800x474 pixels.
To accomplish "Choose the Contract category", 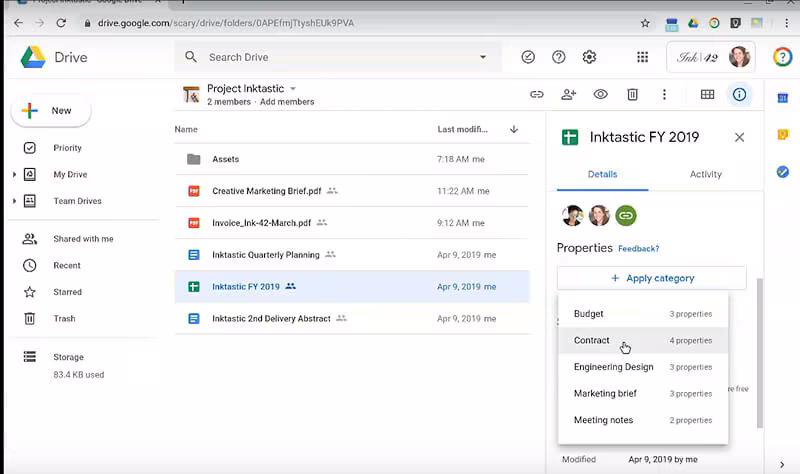I will coord(643,340).
